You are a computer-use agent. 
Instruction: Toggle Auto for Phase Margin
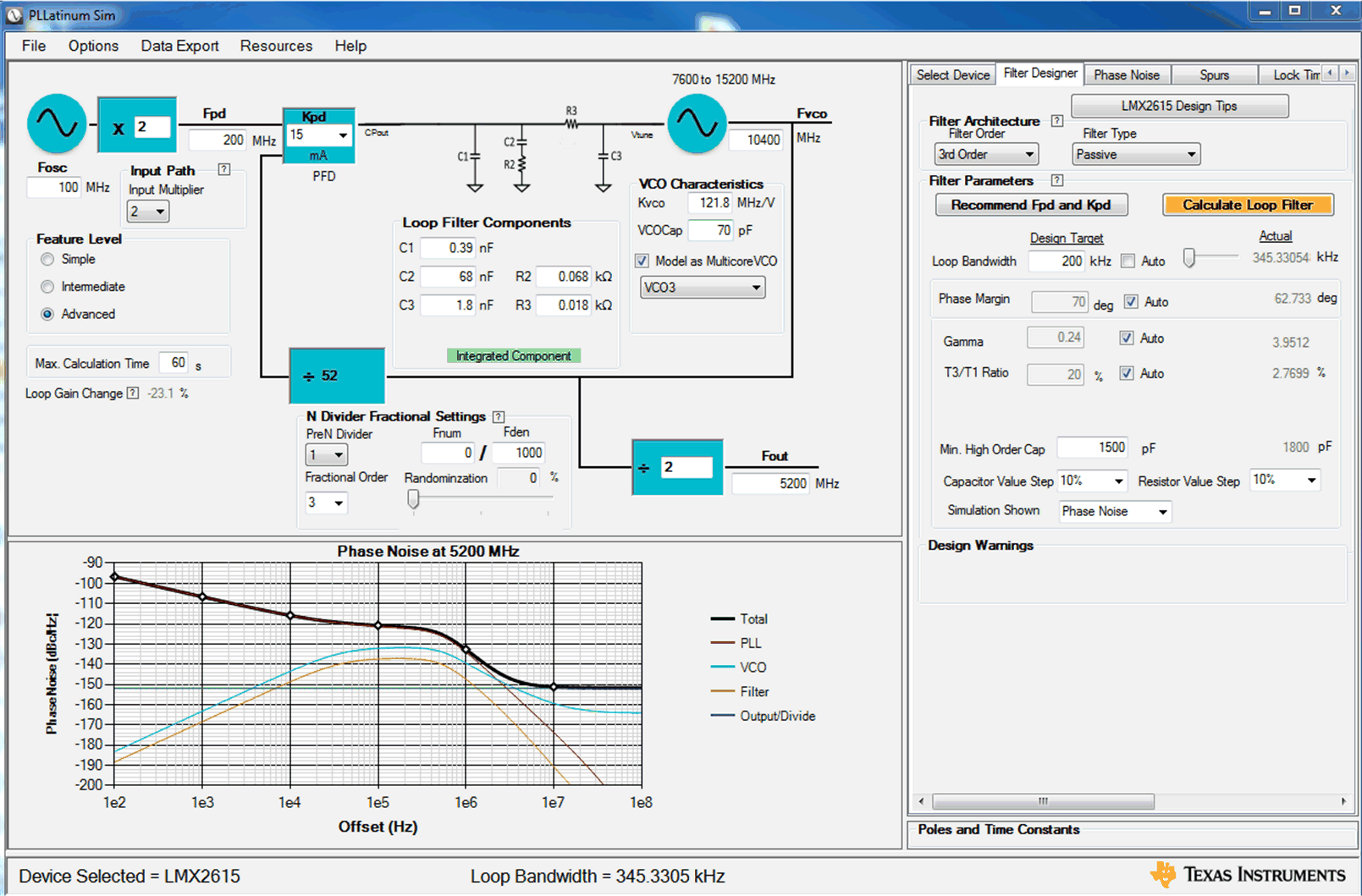(1132, 301)
